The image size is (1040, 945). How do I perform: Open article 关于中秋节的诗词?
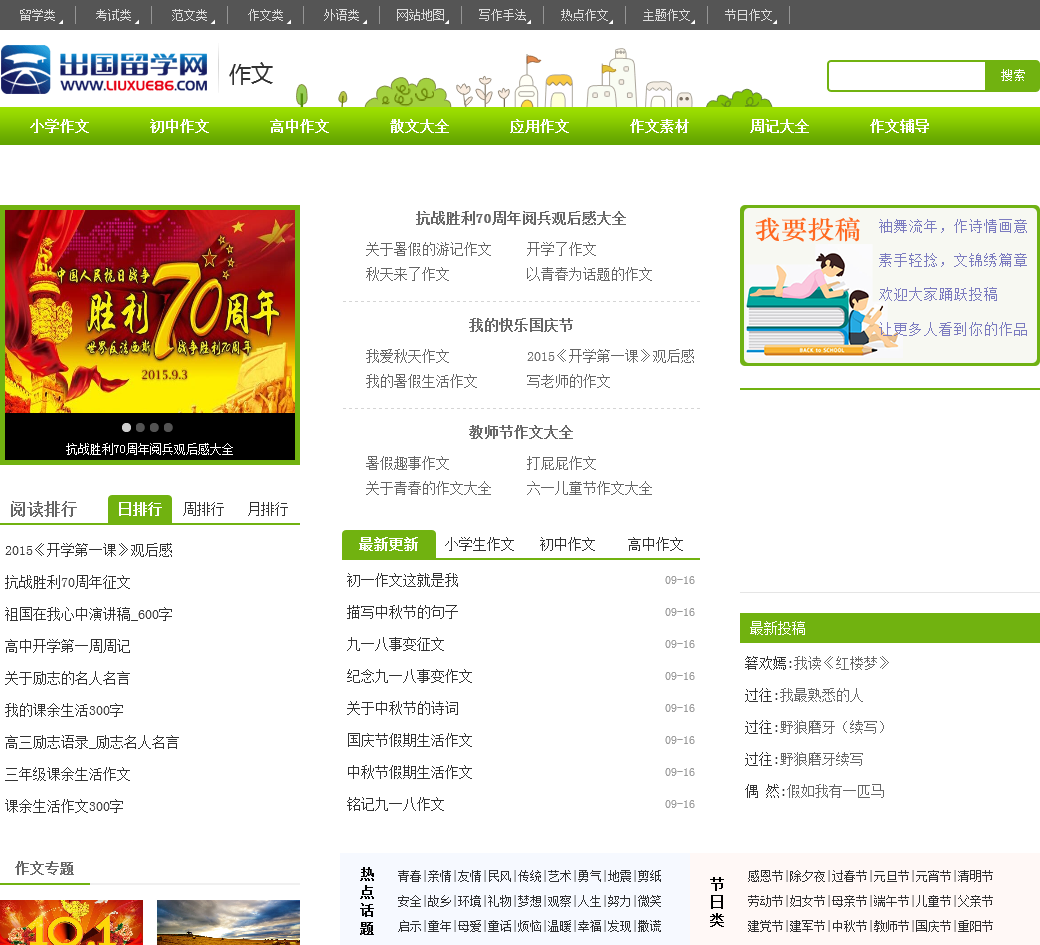pos(403,708)
